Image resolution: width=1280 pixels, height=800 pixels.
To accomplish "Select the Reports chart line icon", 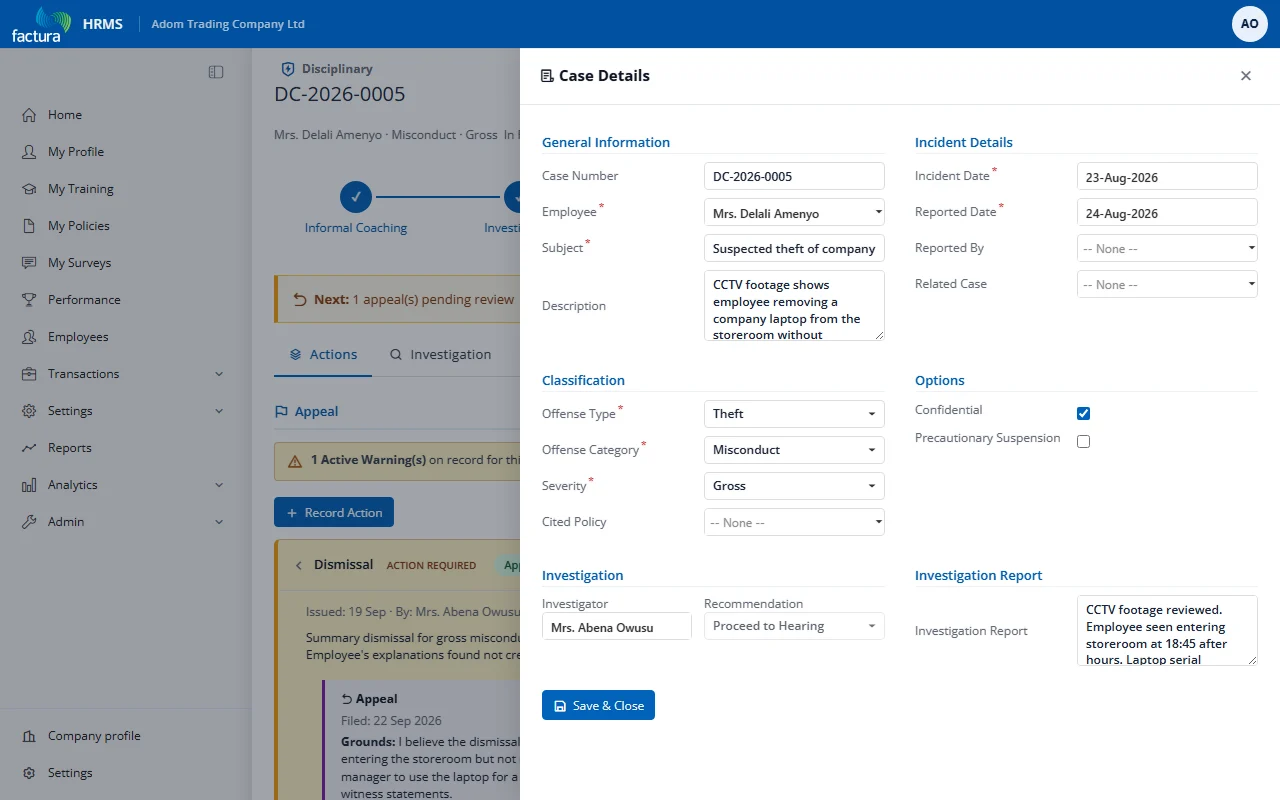I will (x=29, y=448).
